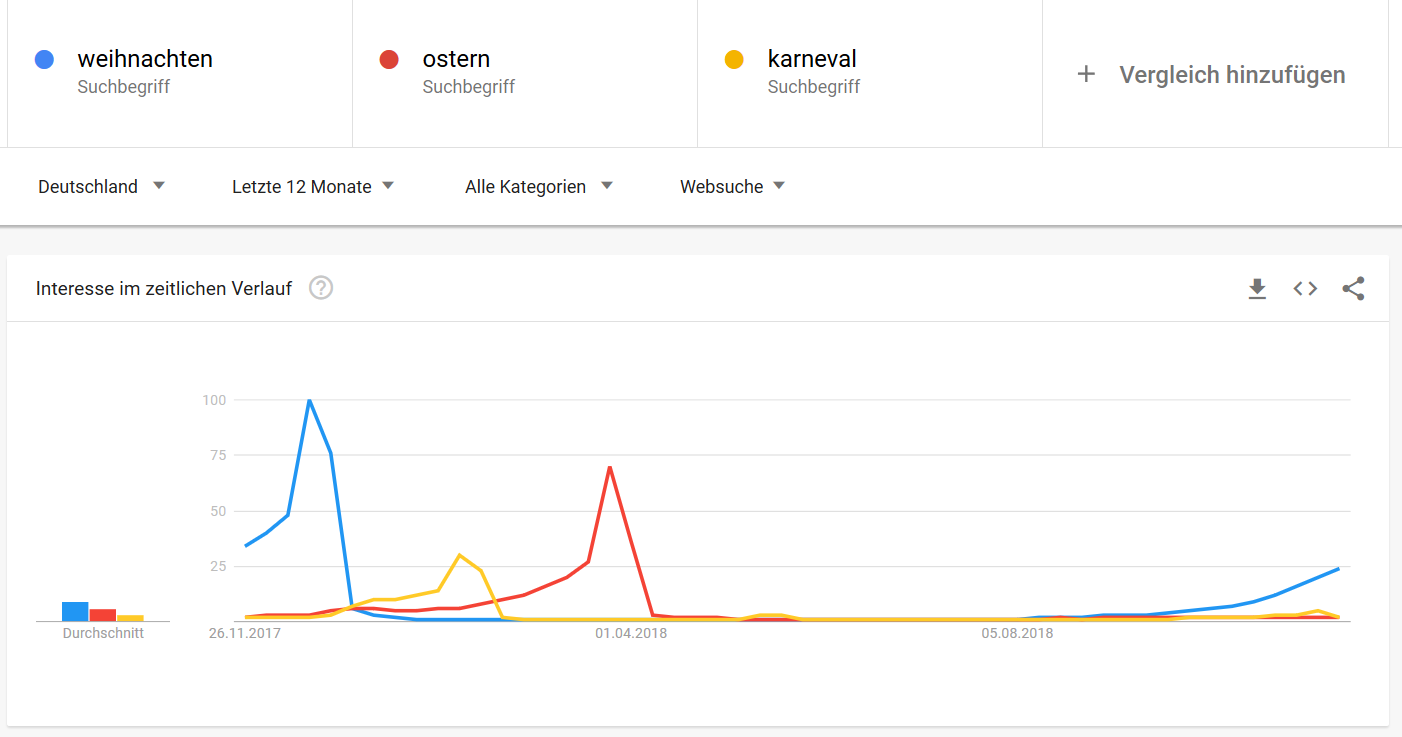This screenshot has width=1402, height=737.
Task: Click the yellow dot next to karneval
Action: point(735,59)
